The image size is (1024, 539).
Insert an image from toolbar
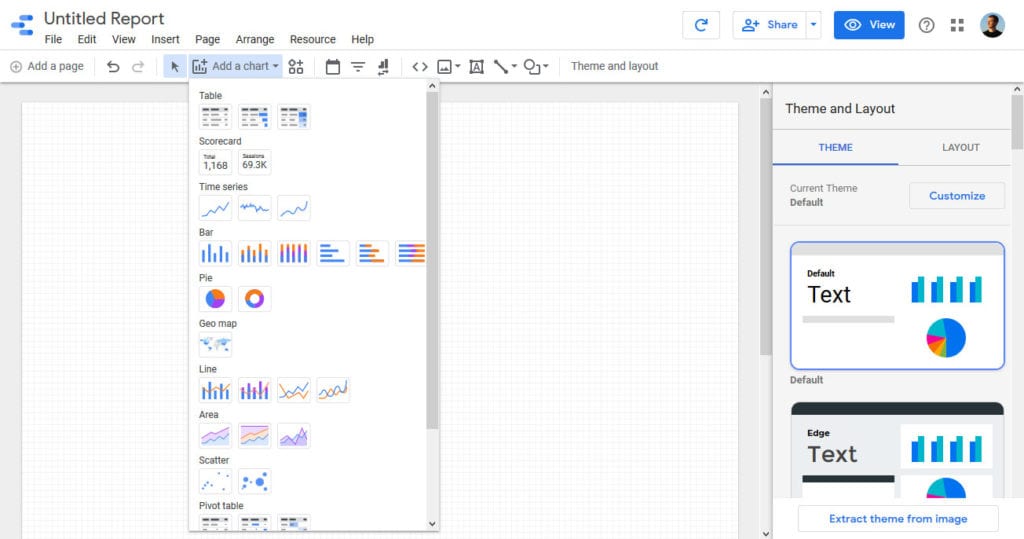pos(444,66)
